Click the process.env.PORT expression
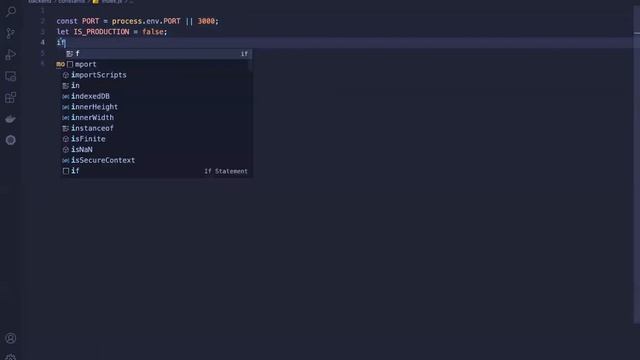 (x=146, y=21)
